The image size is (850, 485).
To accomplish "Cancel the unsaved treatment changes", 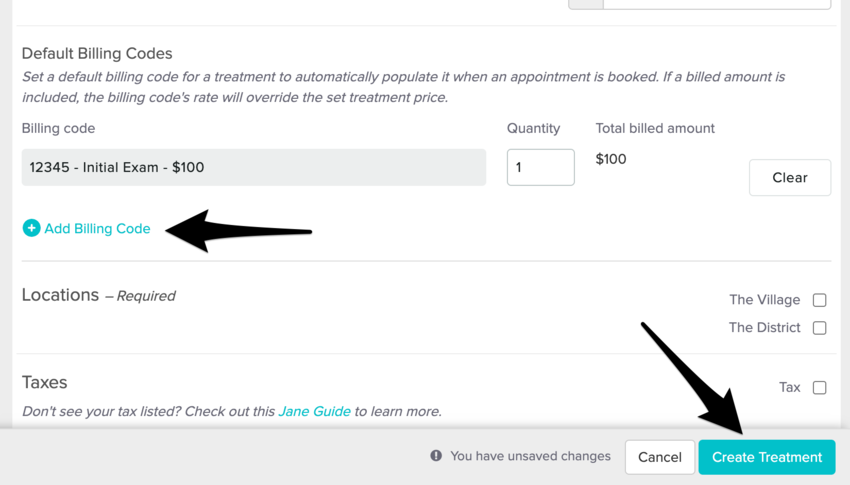I will point(659,457).
